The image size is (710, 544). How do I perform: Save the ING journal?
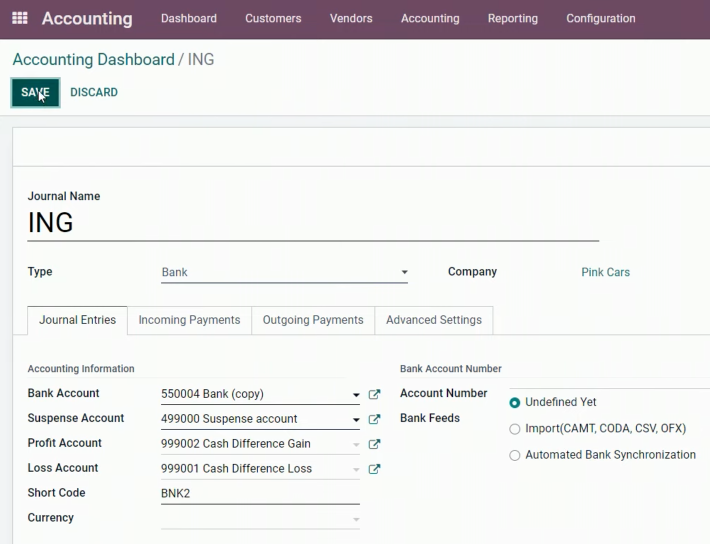(x=35, y=92)
